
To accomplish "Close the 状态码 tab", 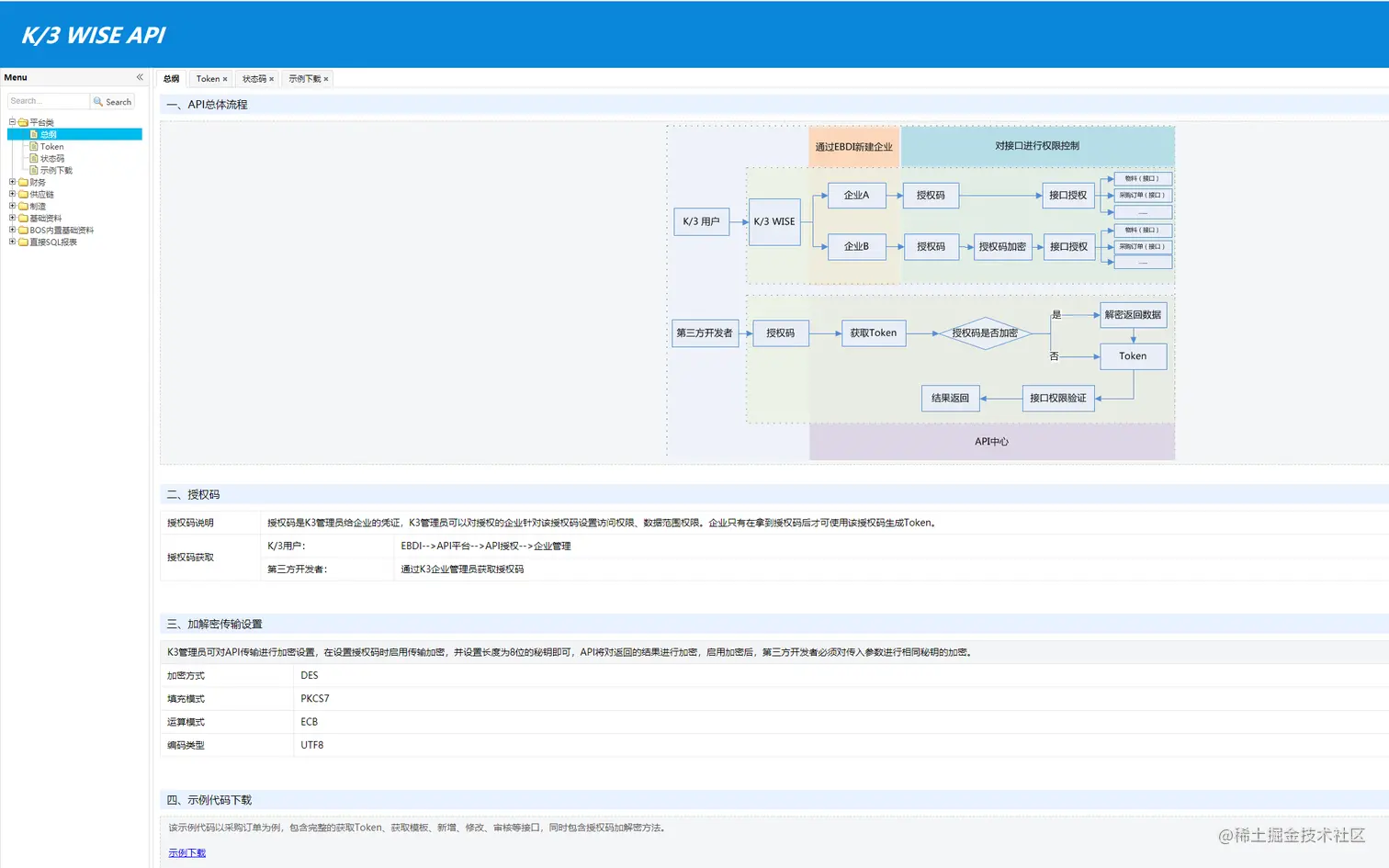I will (272, 79).
